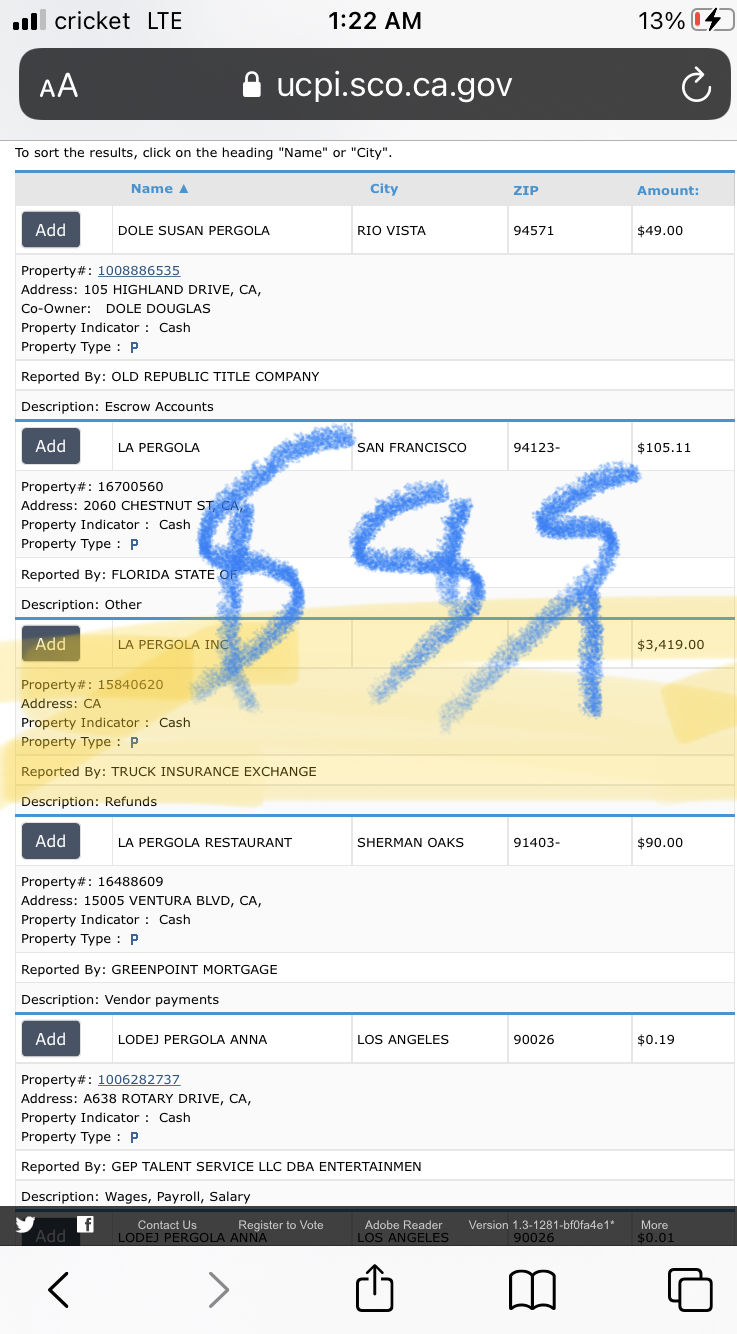Select the SAN FRANCISCO city cell

tap(429, 447)
